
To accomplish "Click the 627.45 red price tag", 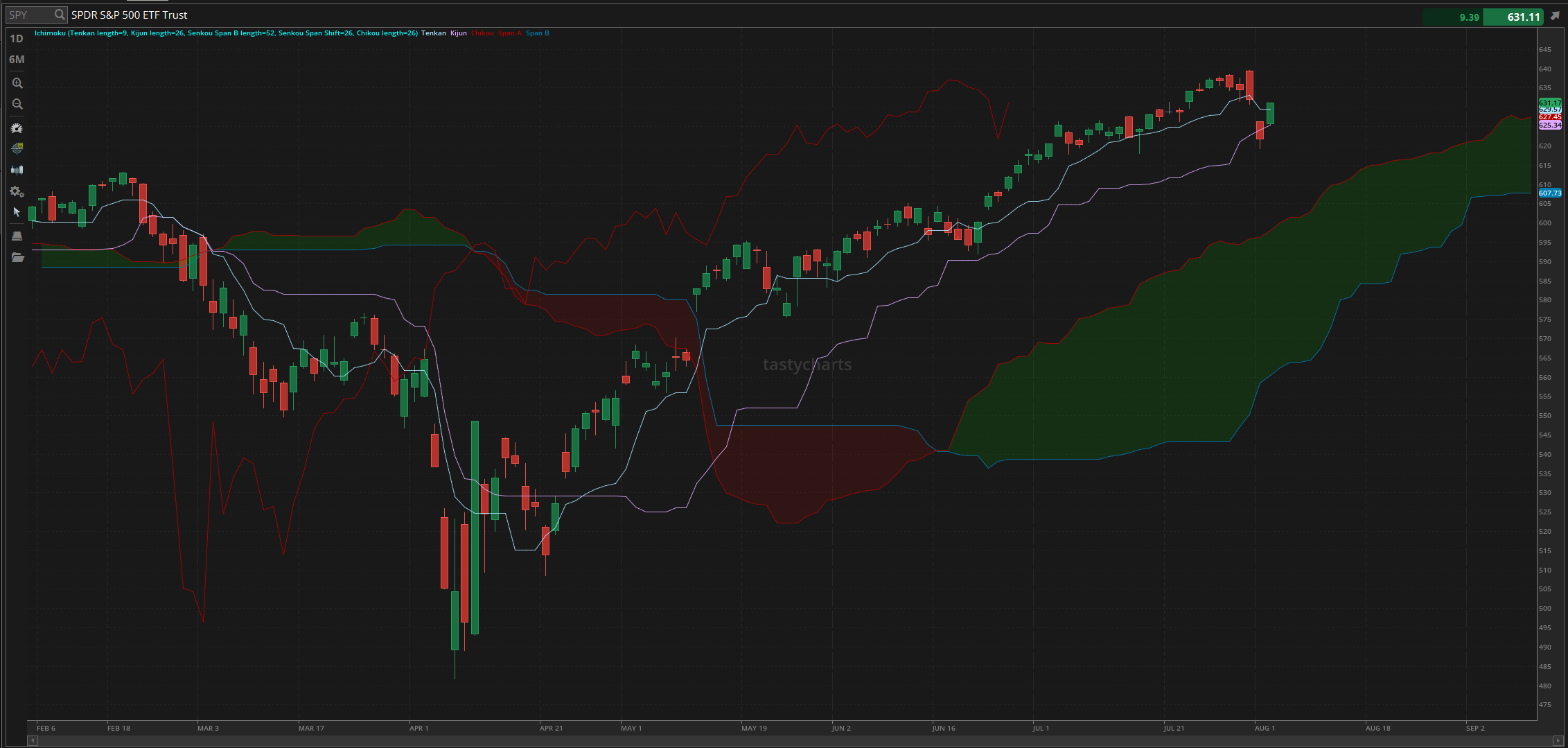I will tap(1550, 116).
